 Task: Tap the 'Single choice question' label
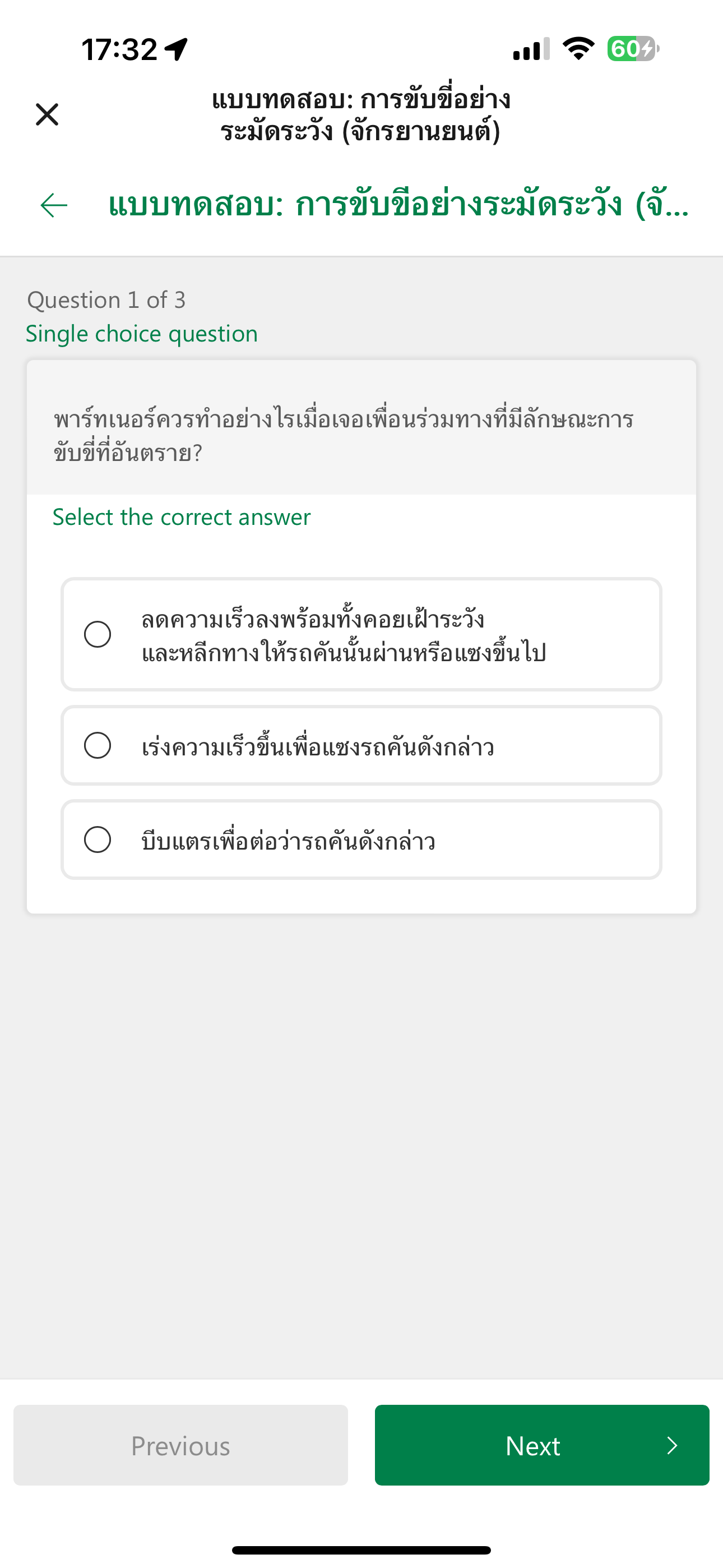(x=142, y=334)
